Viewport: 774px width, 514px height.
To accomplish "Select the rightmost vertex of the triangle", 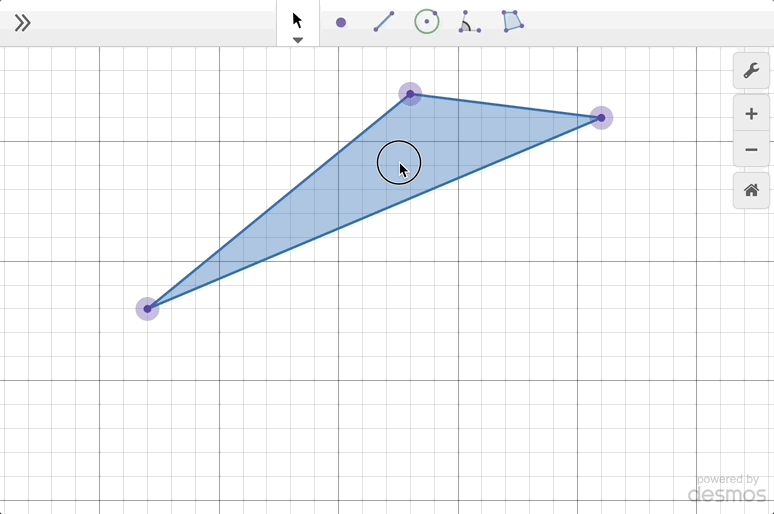I will click(601, 118).
